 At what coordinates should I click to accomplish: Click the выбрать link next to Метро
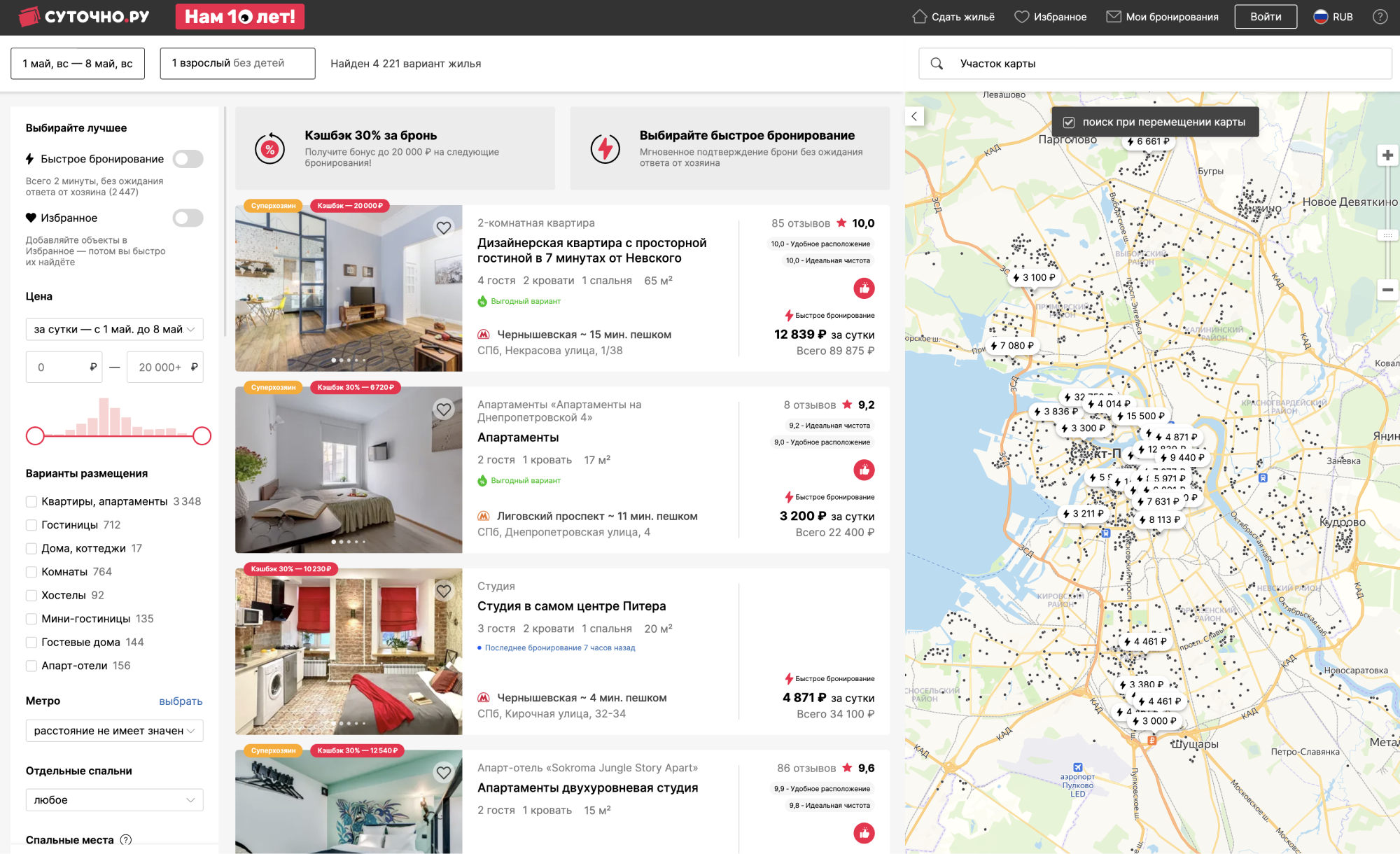181,701
